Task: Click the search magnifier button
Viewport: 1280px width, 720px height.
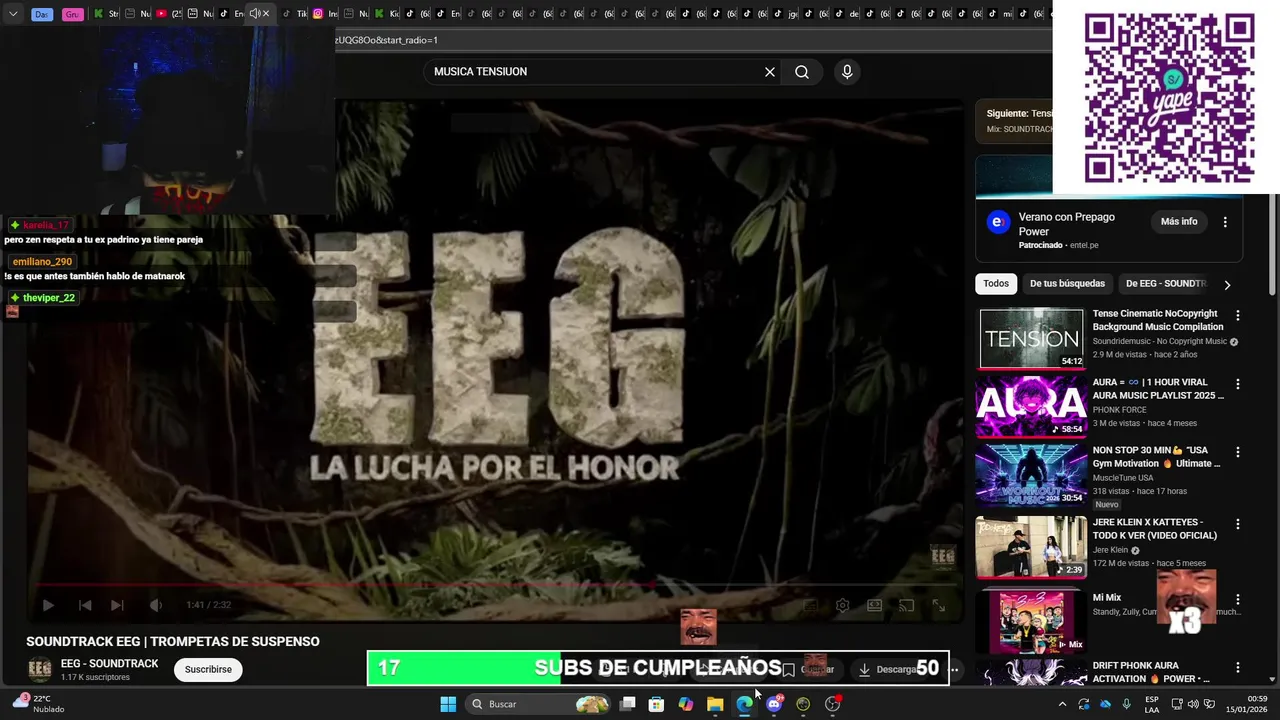Action: pos(802,72)
